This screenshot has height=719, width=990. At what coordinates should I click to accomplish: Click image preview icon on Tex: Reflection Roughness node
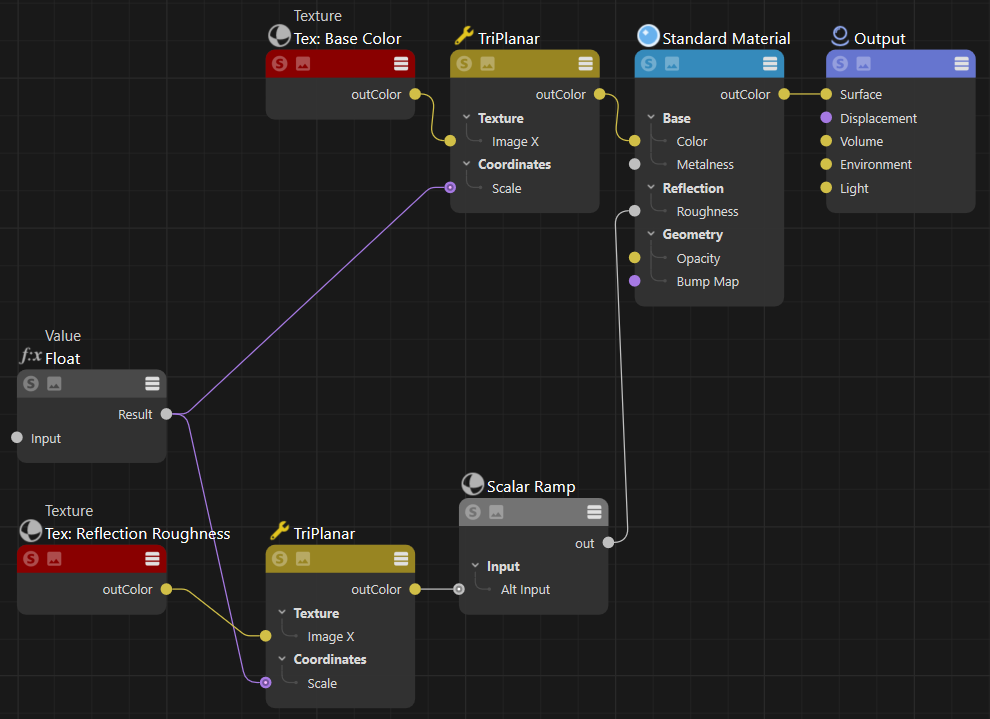pyautogui.click(x=54, y=559)
